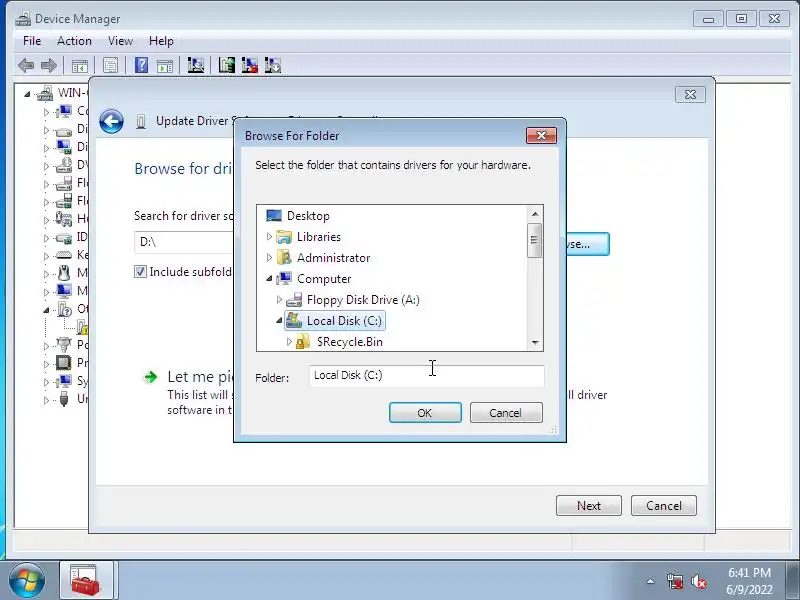Screen dimensions: 800x600
Task: Click the Disable device toolbar icon
Action: pos(273,65)
